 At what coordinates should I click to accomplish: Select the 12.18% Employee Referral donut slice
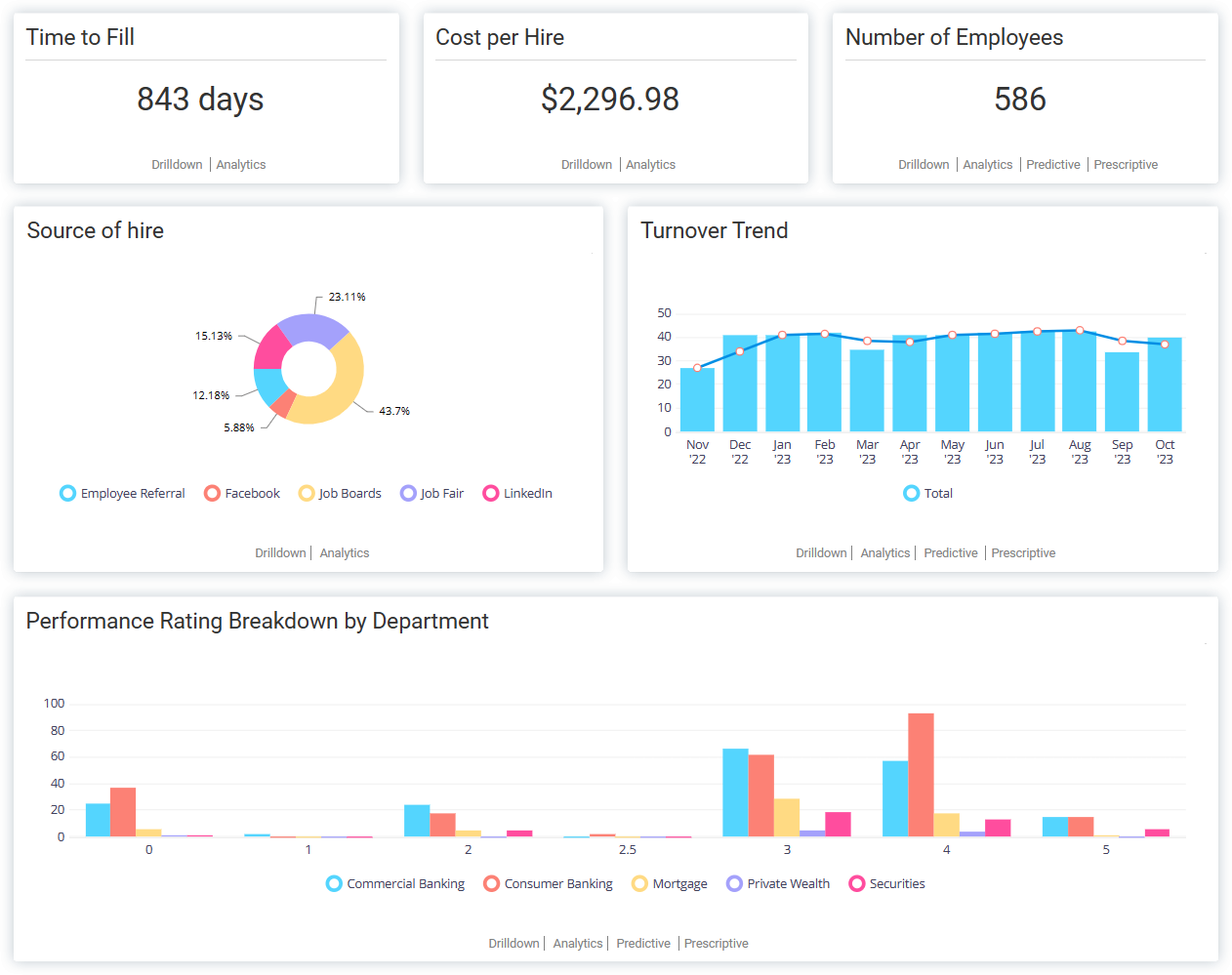pyautogui.click(x=268, y=385)
